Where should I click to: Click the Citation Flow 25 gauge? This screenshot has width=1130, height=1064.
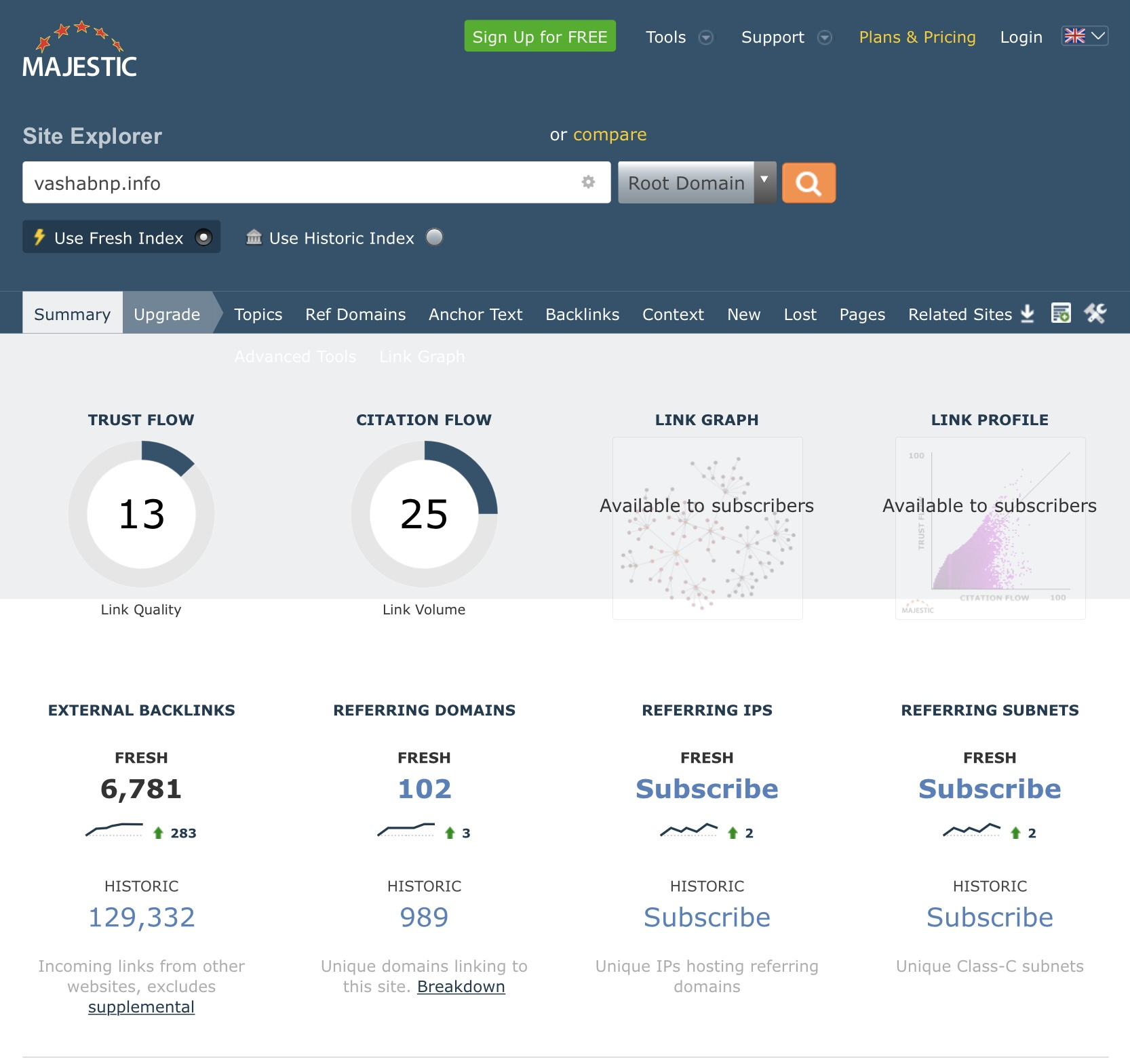point(424,514)
